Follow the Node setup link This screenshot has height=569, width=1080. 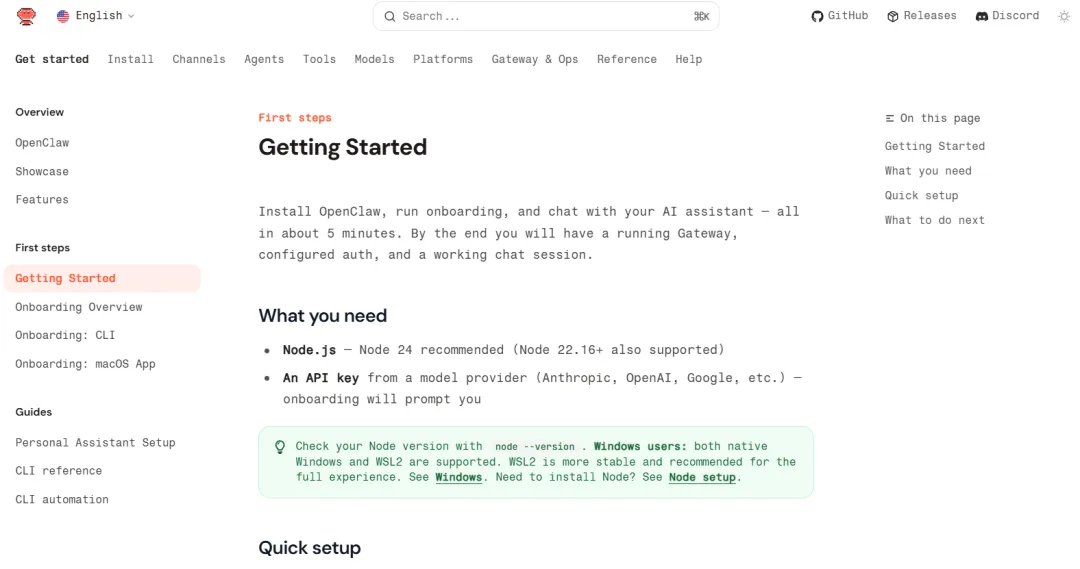(702, 477)
